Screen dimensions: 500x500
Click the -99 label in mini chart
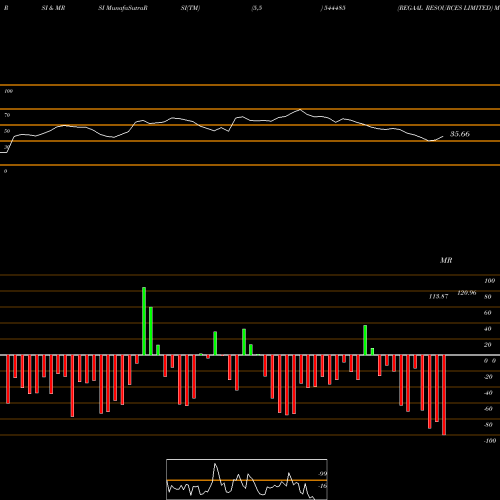pos(322,474)
